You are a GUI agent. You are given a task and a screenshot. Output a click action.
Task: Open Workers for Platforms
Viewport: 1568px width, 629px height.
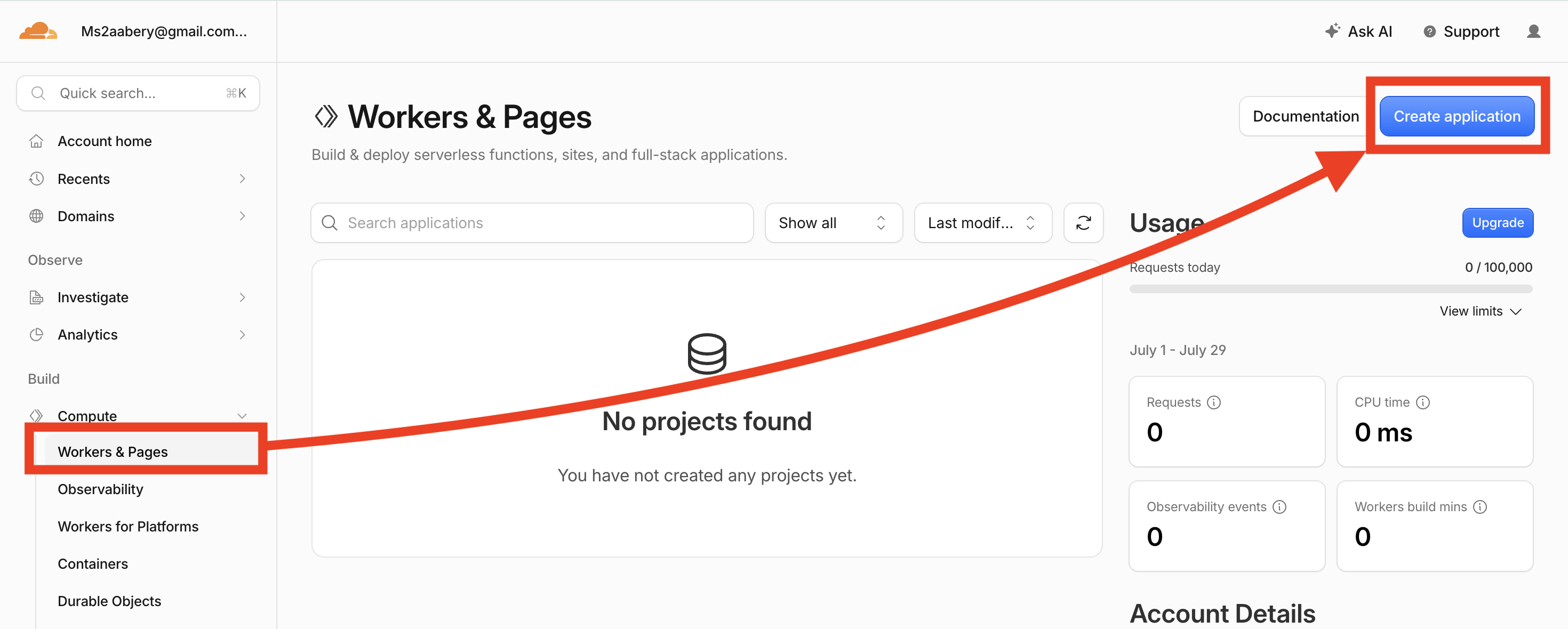click(x=128, y=526)
